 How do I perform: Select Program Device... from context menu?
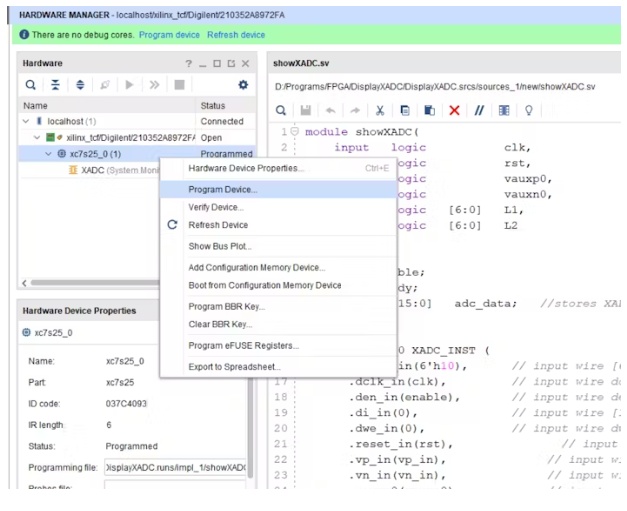pyautogui.click(x=223, y=188)
